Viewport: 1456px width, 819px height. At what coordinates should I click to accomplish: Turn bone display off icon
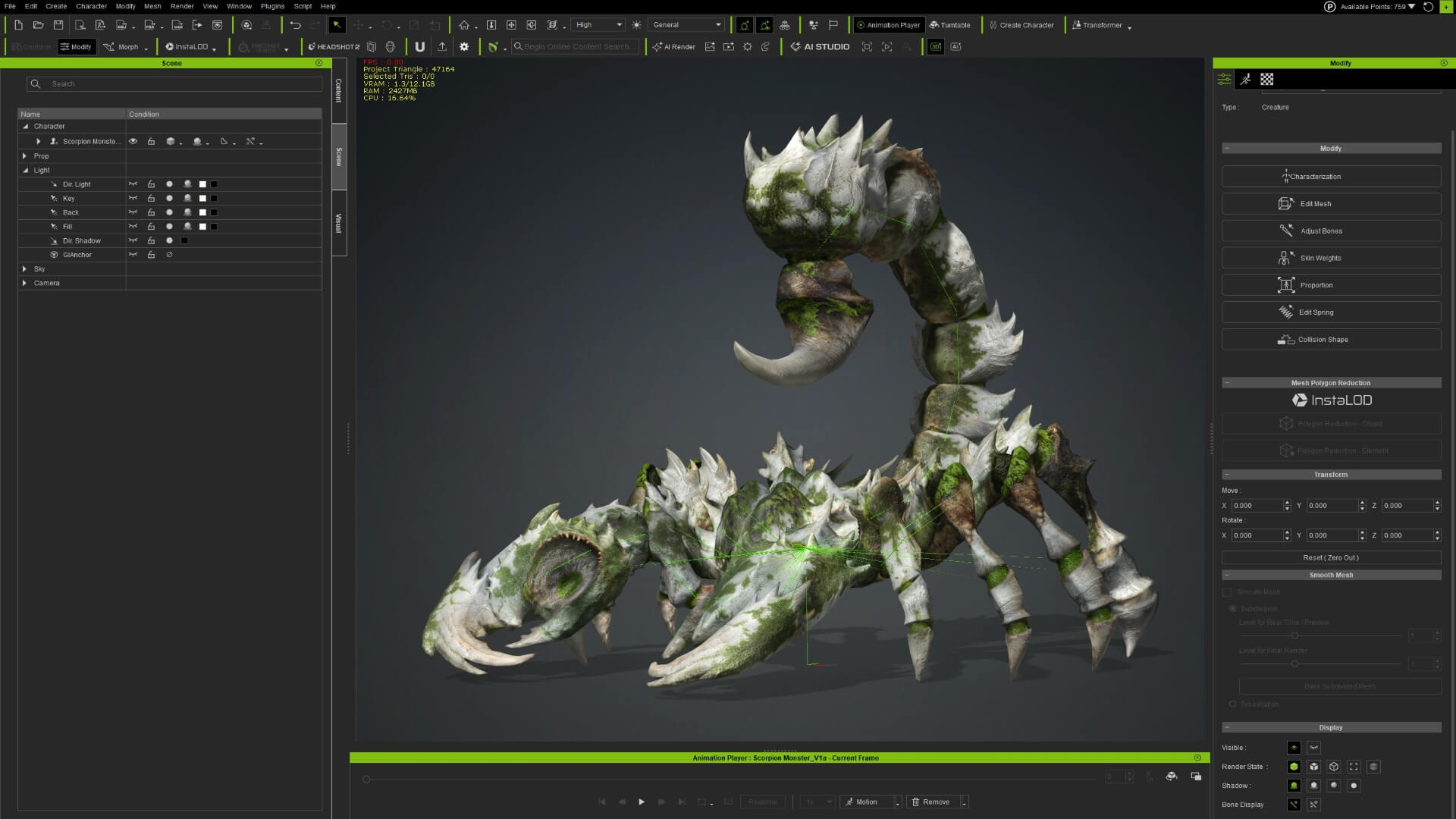coord(1313,805)
